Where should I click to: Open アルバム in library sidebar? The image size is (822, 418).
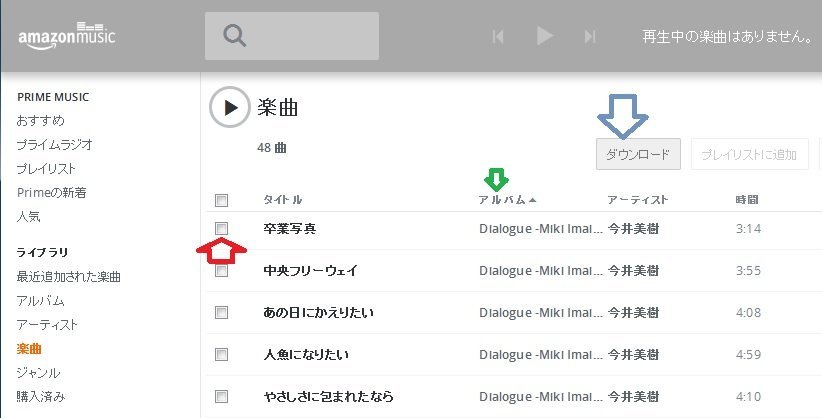(x=40, y=301)
